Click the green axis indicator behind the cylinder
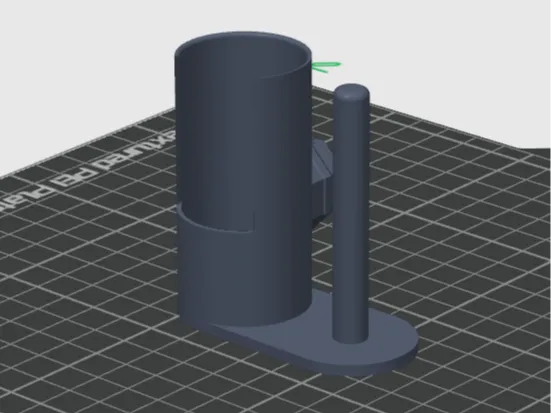The height and width of the screenshot is (413, 551). 326,67
